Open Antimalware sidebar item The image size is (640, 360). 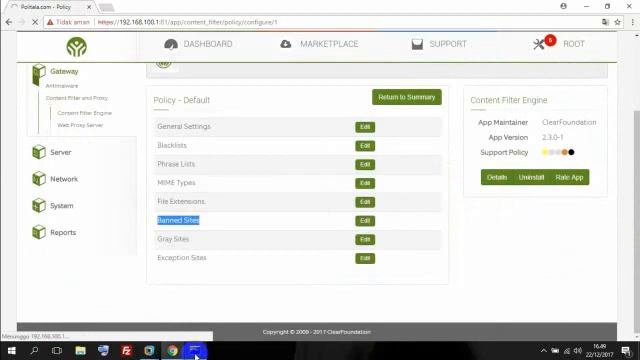(x=62, y=86)
